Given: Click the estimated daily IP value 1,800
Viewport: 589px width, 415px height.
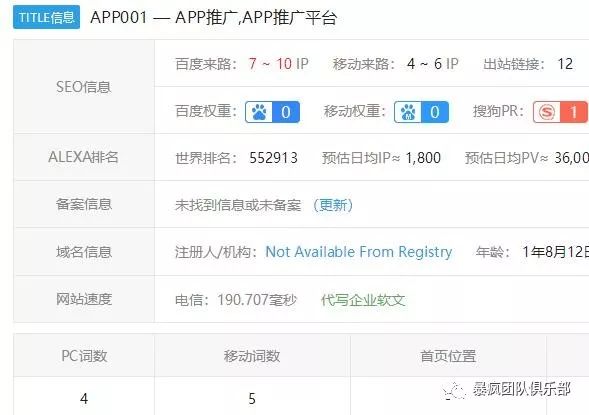Looking at the screenshot, I should pos(423,158).
